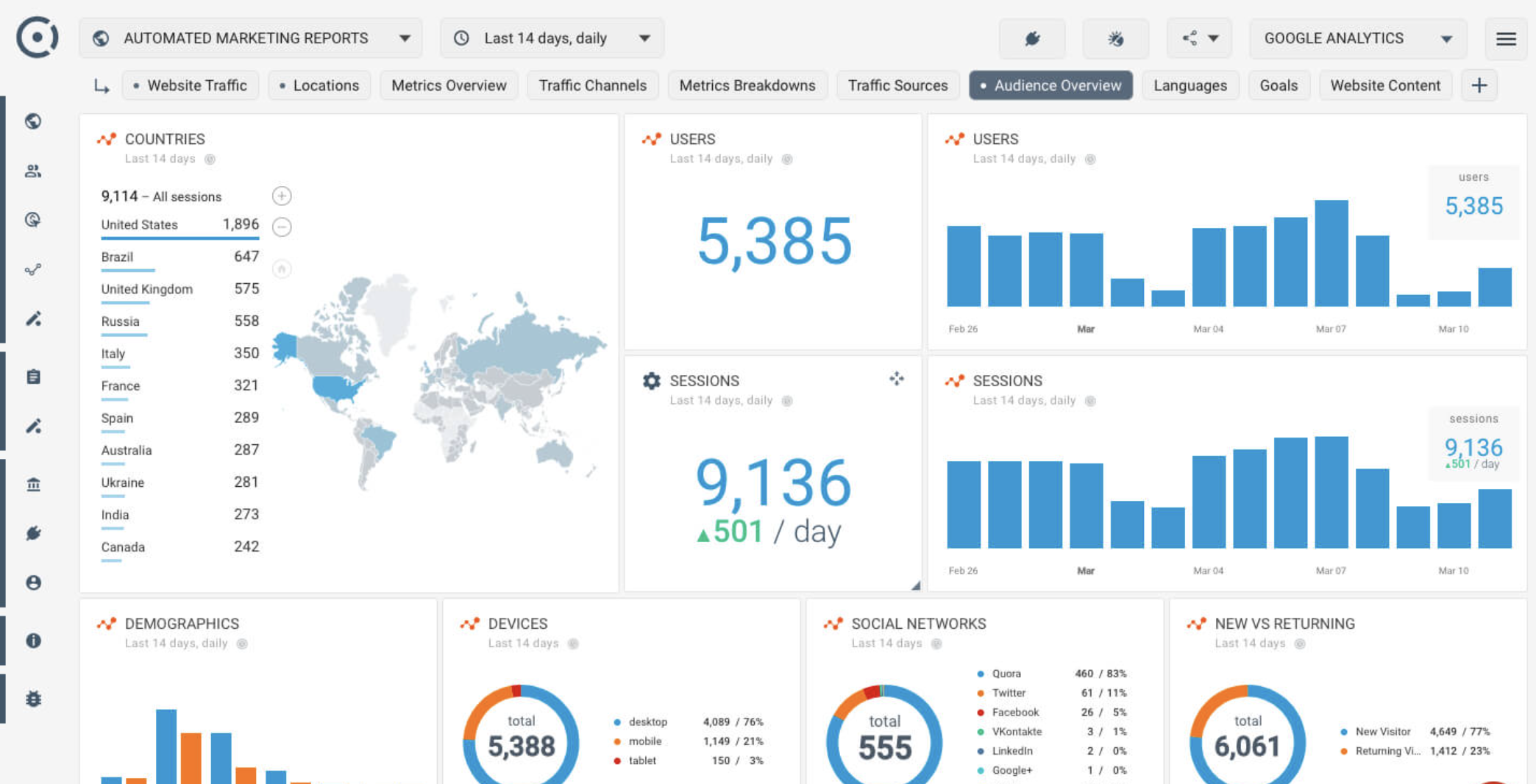Open the hamburger menu at top right
1536x784 pixels.
1506,38
